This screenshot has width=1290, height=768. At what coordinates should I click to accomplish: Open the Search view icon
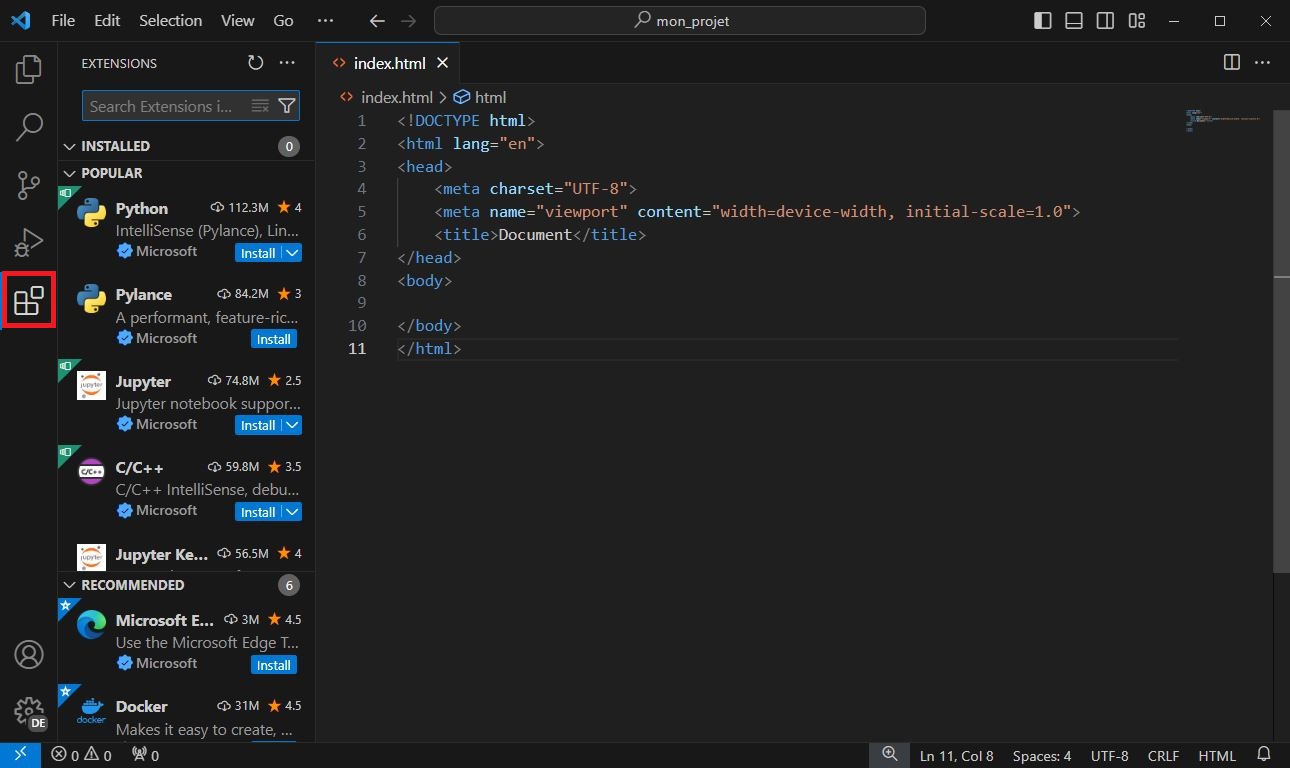tap(29, 127)
